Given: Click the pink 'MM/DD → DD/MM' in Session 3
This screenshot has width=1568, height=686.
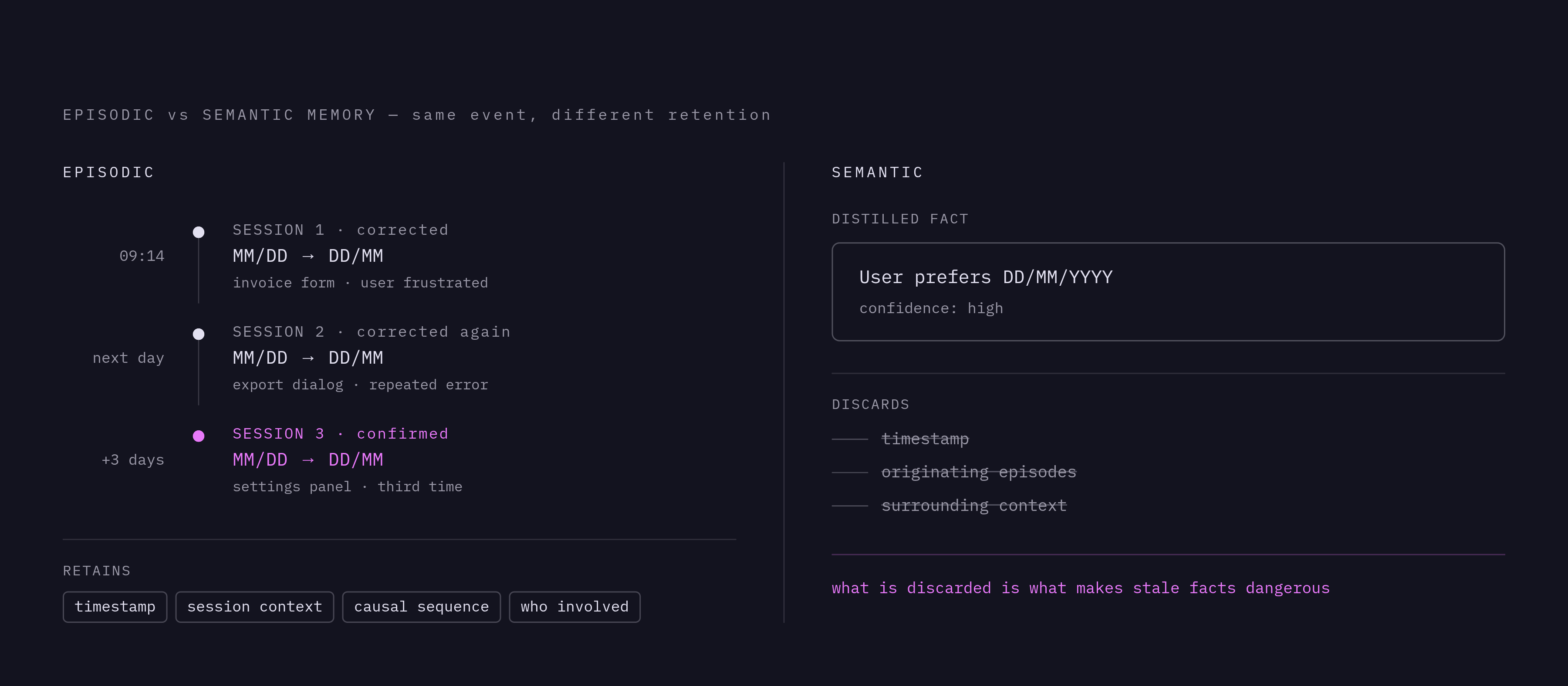Looking at the screenshot, I should pos(308,460).
